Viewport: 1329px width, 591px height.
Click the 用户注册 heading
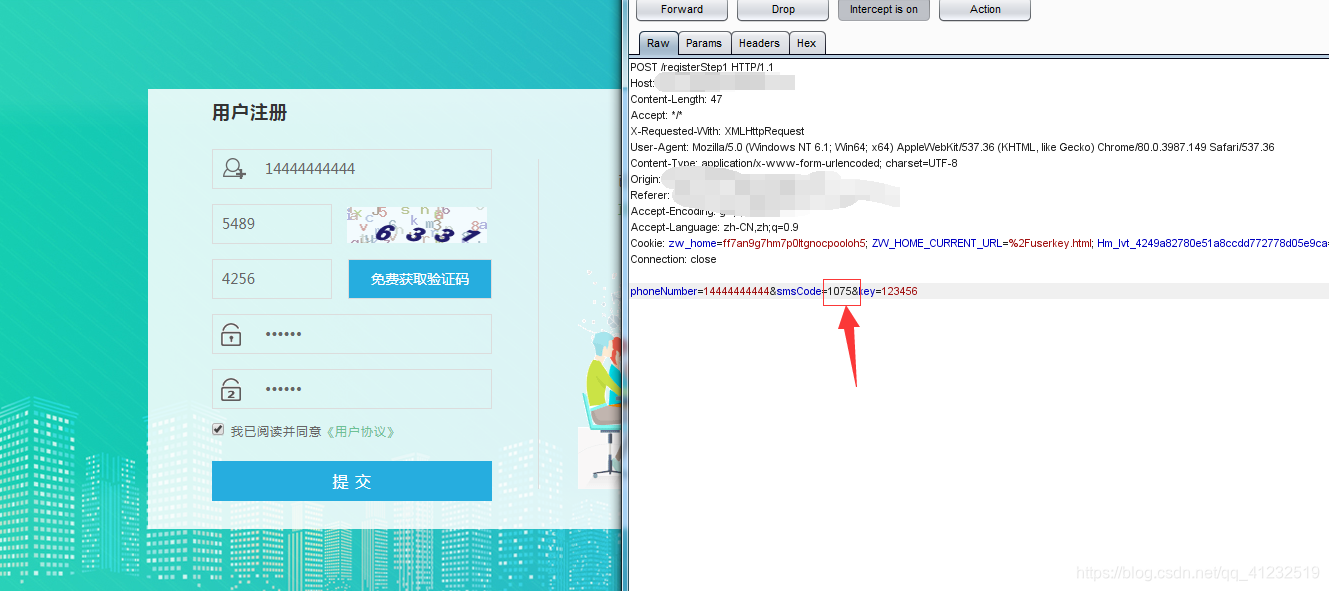pyautogui.click(x=250, y=112)
